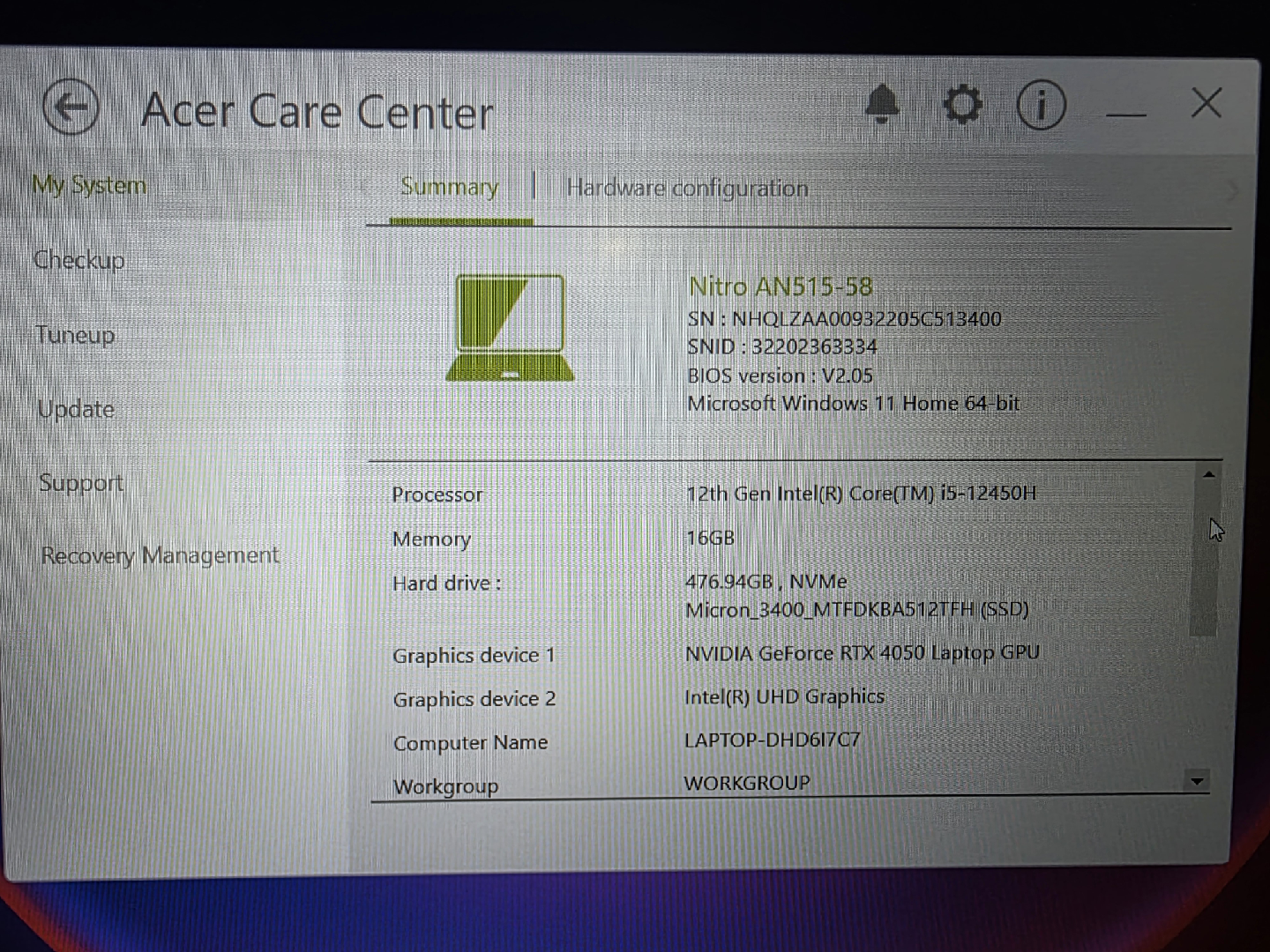1270x952 pixels.
Task: Click the information (i) icon
Action: tap(1041, 106)
